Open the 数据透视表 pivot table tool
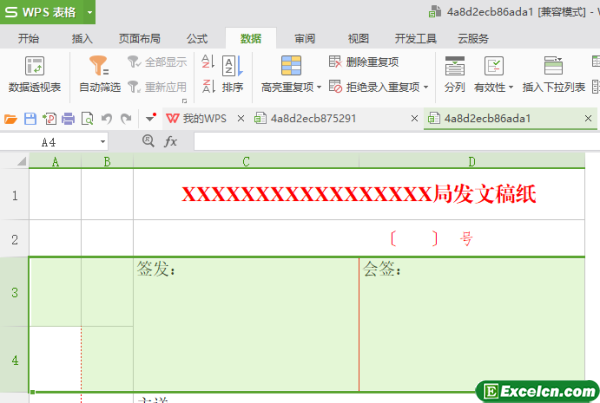This screenshot has width=600, height=403. click(34, 75)
